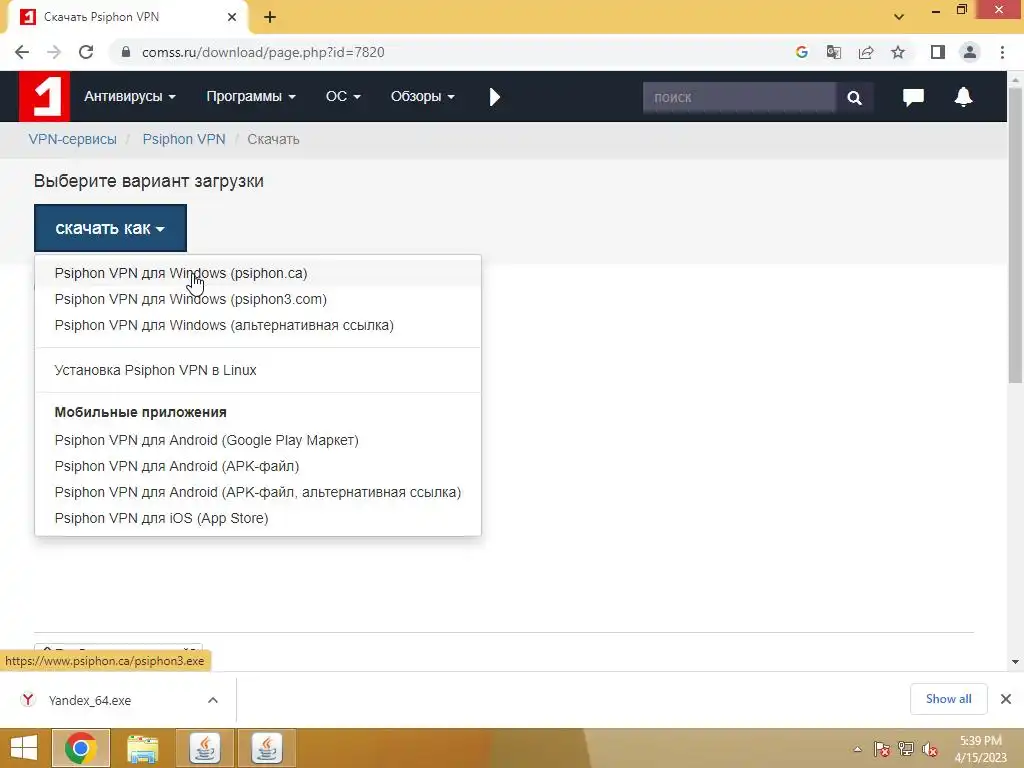Select Psiphon VPN для Windows (psiphon3.com)
This screenshot has height=768, width=1024.
point(258,299)
